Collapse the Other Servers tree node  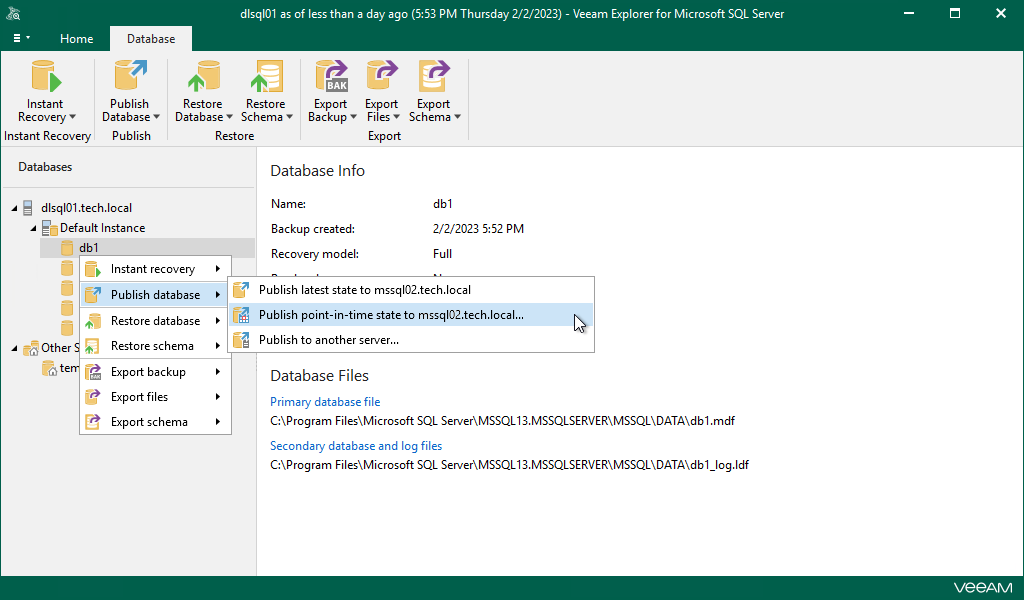(14, 349)
